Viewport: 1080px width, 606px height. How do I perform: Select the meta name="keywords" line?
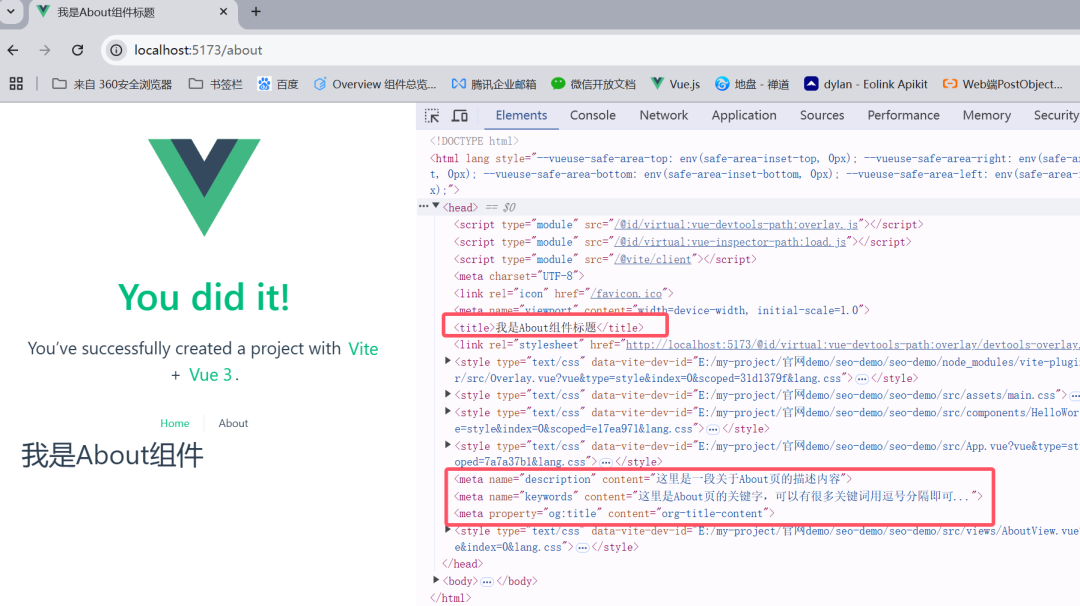tap(718, 496)
